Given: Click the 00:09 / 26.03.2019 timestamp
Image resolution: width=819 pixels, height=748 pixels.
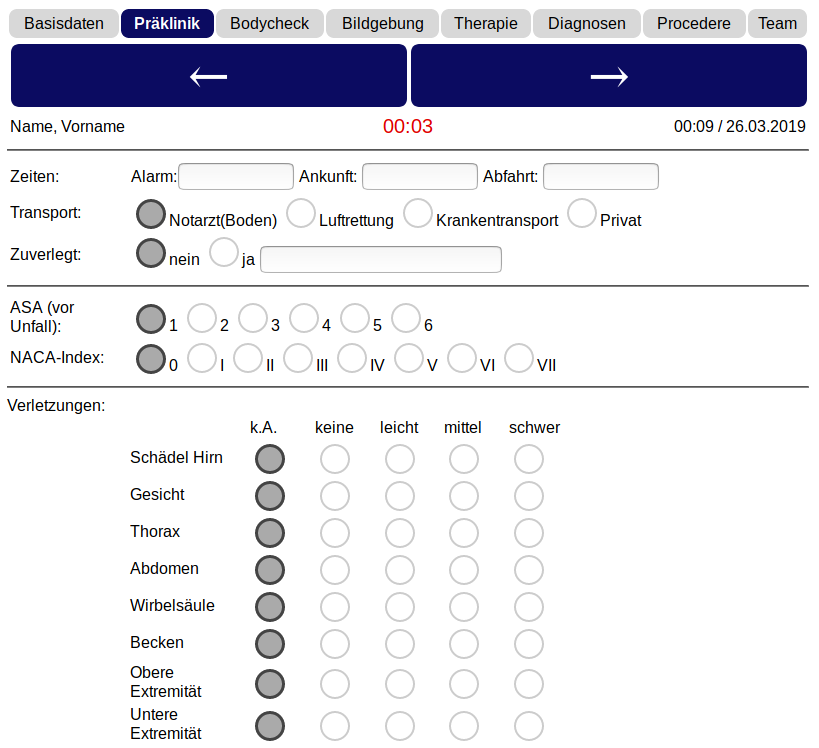Looking at the screenshot, I should pyautogui.click(x=740, y=126).
